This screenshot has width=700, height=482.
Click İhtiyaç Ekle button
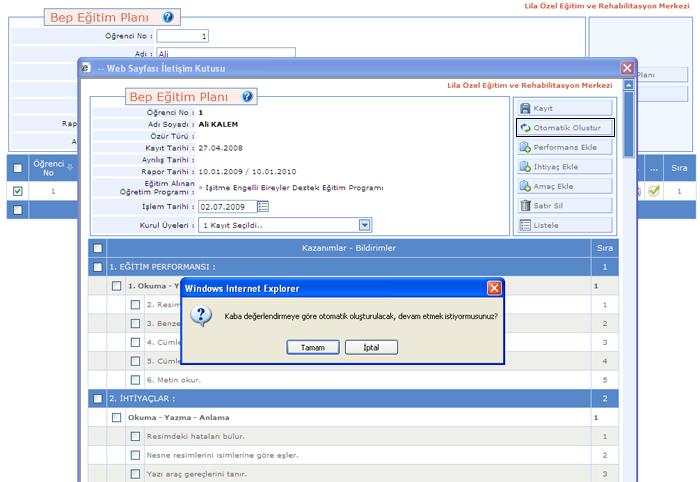point(564,166)
